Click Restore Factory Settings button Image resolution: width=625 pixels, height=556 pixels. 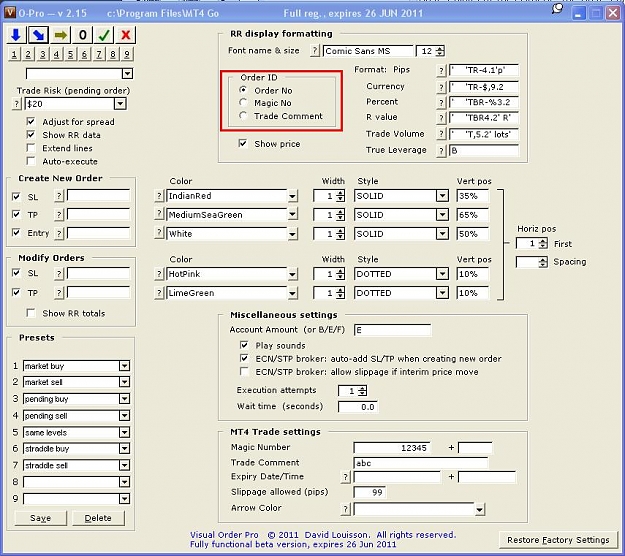click(558, 540)
